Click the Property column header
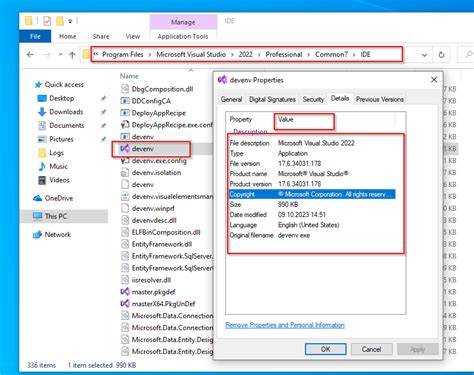Image resolution: width=474 pixels, height=375 pixels. 241,119
